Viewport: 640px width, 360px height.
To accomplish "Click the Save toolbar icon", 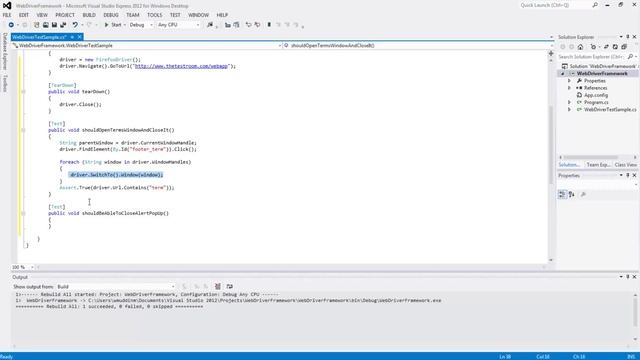I will (54, 25).
